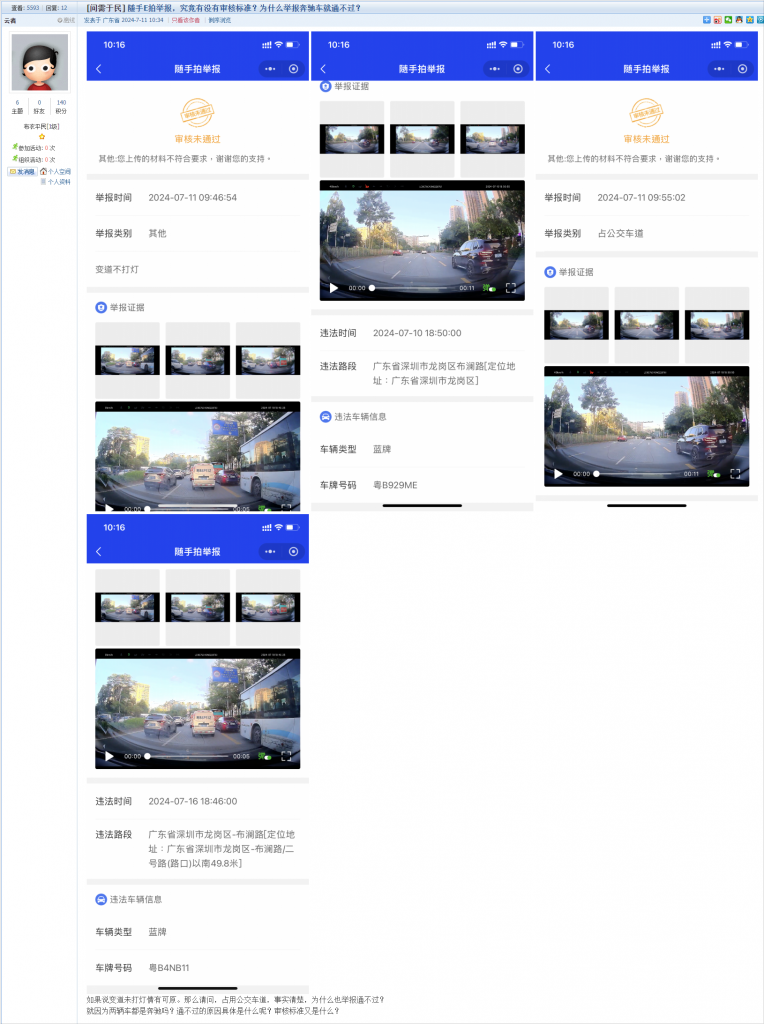Toggle green switch on the third screenshot's video
Image resolution: width=764 pixels, height=1024 pixels.
coord(713,474)
